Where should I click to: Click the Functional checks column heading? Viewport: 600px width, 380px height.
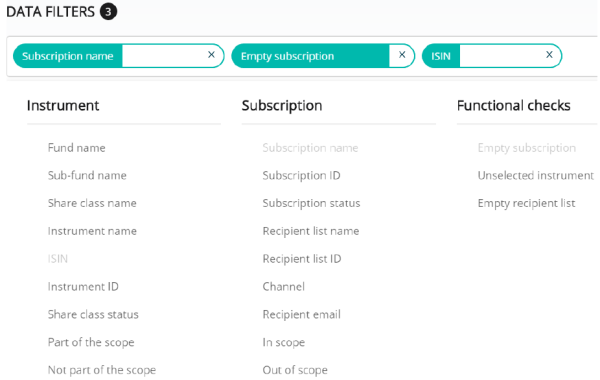(x=514, y=105)
